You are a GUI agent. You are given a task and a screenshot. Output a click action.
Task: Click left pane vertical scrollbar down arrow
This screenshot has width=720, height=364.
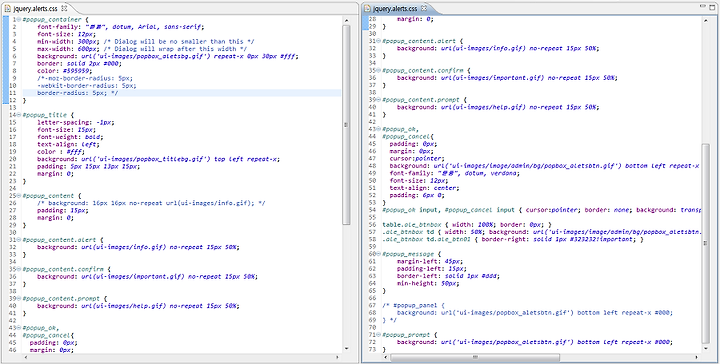[x=346, y=349]
